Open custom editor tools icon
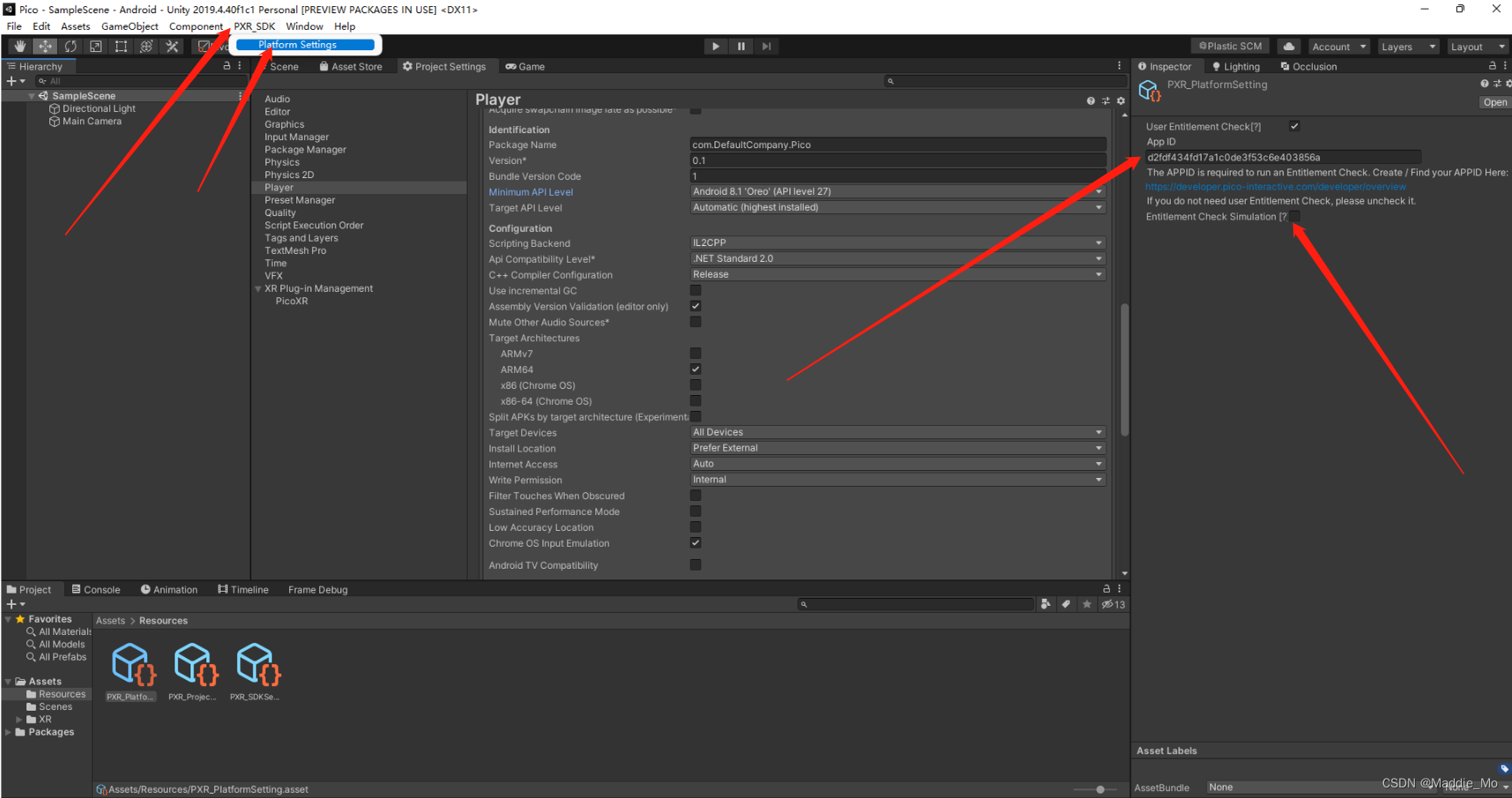The image size is (1512, 798). click(172, 47)
